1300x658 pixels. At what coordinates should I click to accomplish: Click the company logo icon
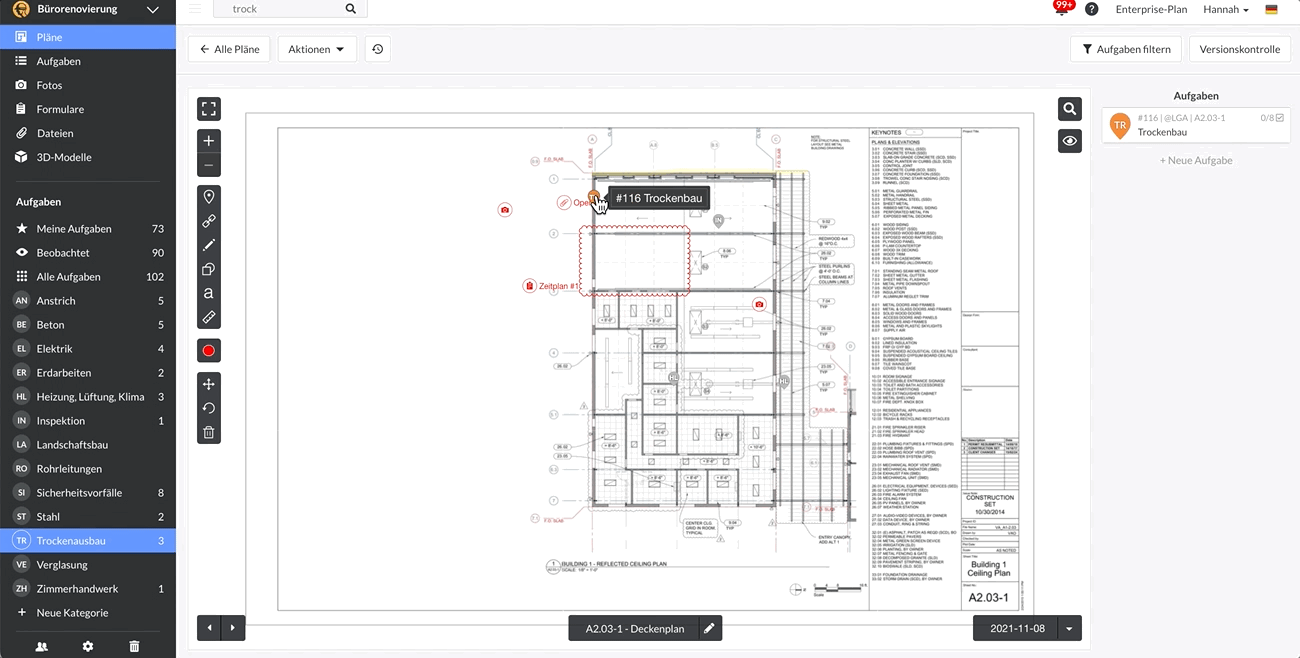pyautogui.click(x=20, y=9)
